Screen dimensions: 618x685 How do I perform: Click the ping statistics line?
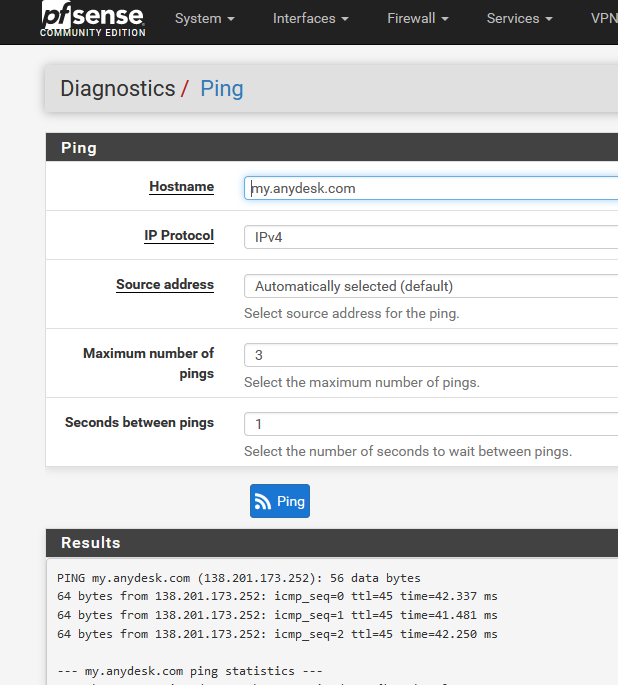(190, 671)
